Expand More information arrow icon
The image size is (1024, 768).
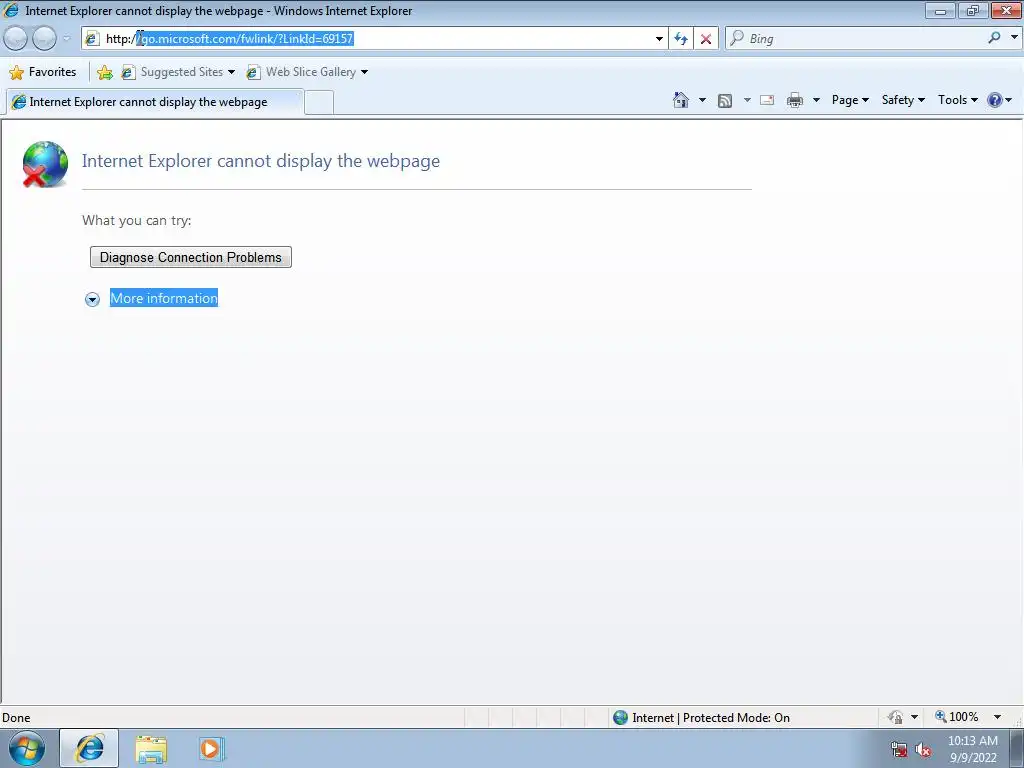(92, 299)
